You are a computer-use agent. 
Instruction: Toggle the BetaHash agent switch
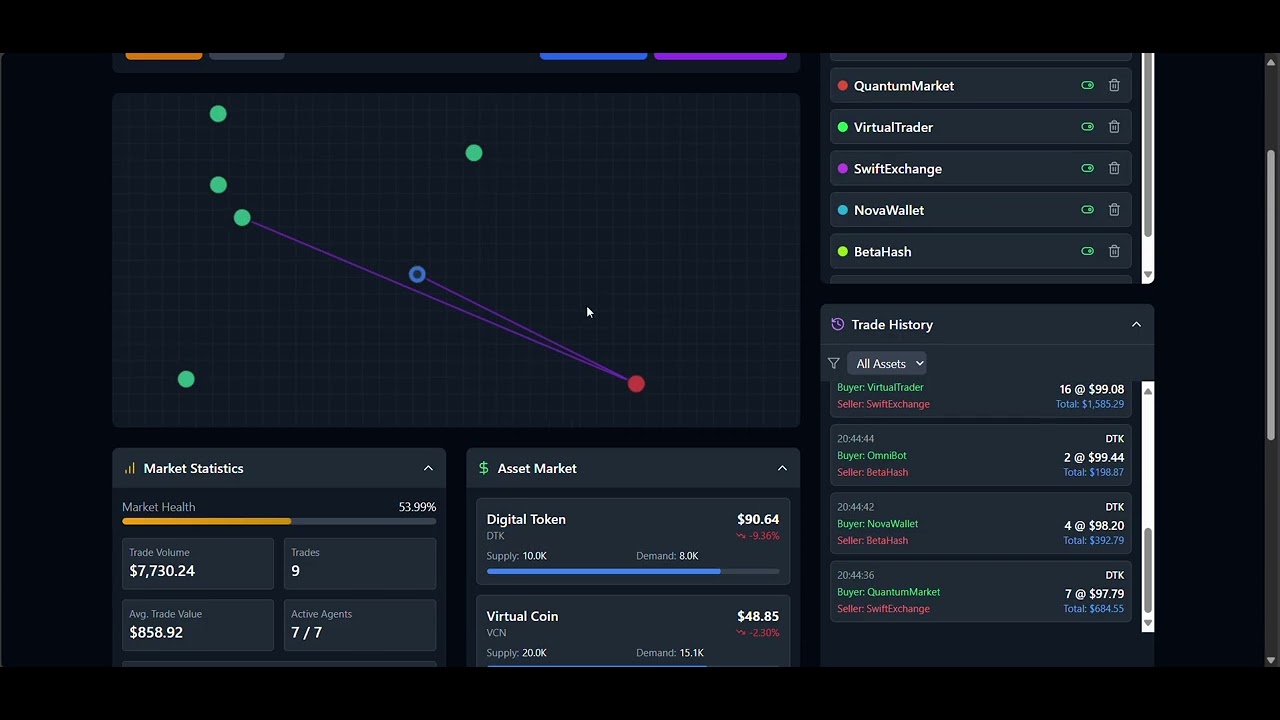tap(1088, 252)
